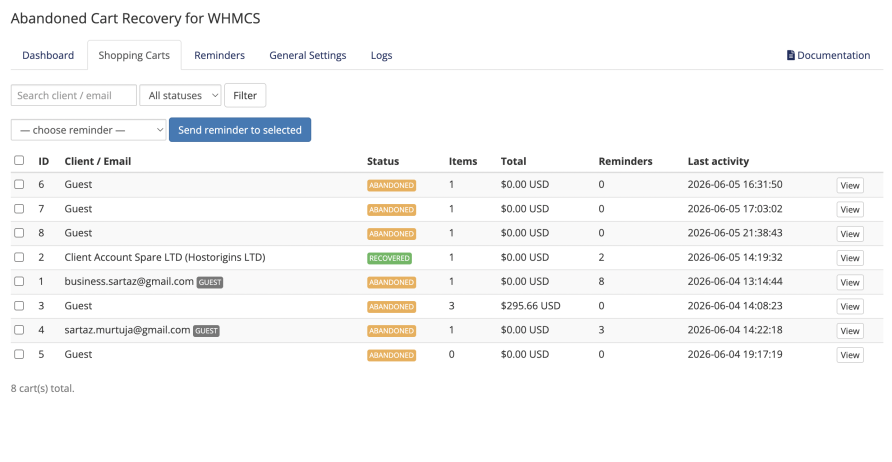Check the box for cart ID 5
The width and height of the screenshot is (892, 462).
(x=19, y=354)
